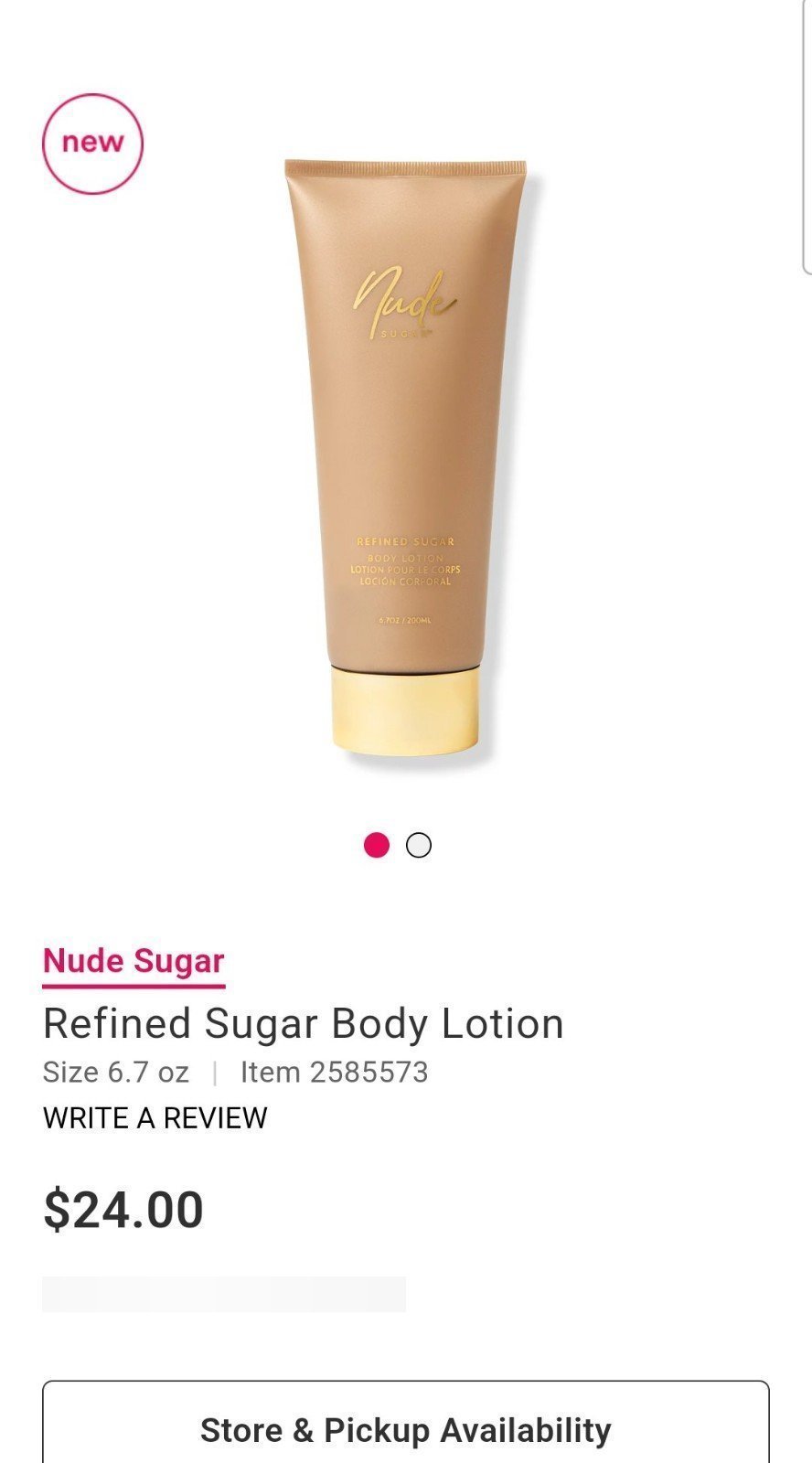Screen dimensions: 812x1463
Task: Tap the gold Nude script logo on tube
Action: point(405,304)
